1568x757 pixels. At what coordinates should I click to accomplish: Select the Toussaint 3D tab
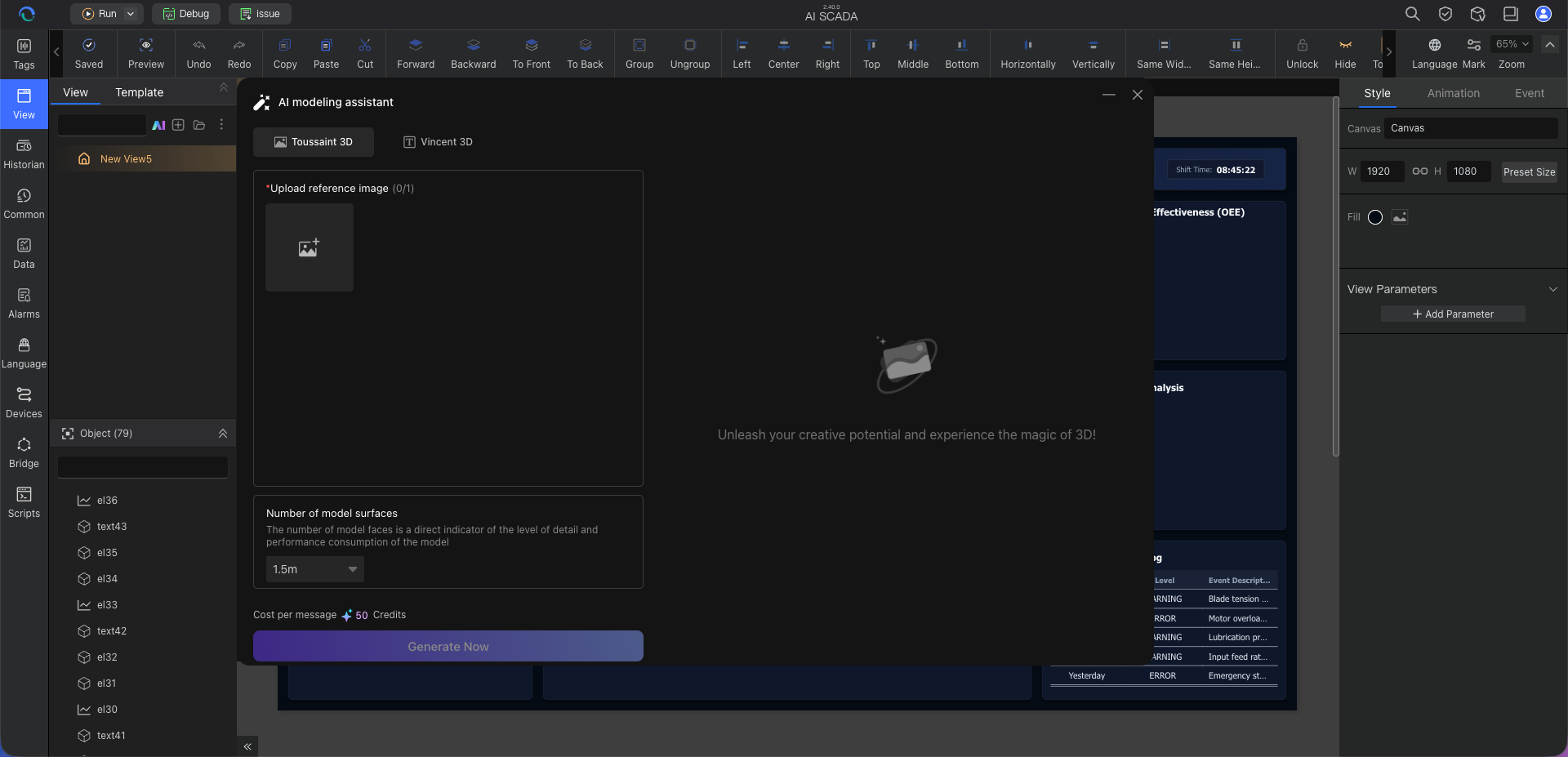tap(314, 142)
